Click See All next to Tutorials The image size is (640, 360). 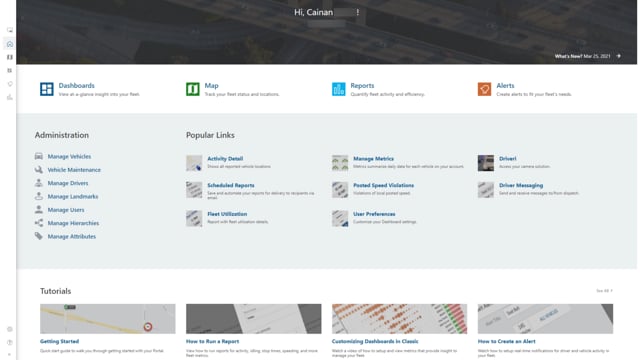click(604, 291)
